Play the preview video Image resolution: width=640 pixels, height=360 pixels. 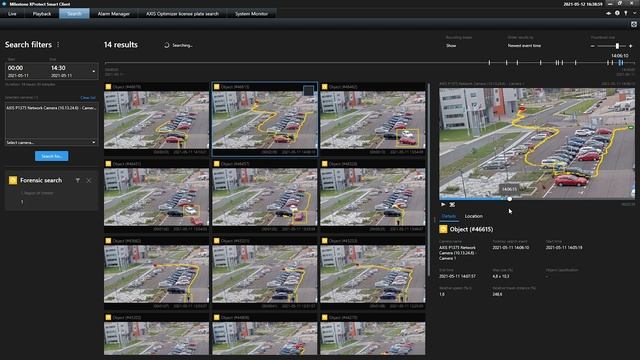pyautogui.click(x=443, y=204)
